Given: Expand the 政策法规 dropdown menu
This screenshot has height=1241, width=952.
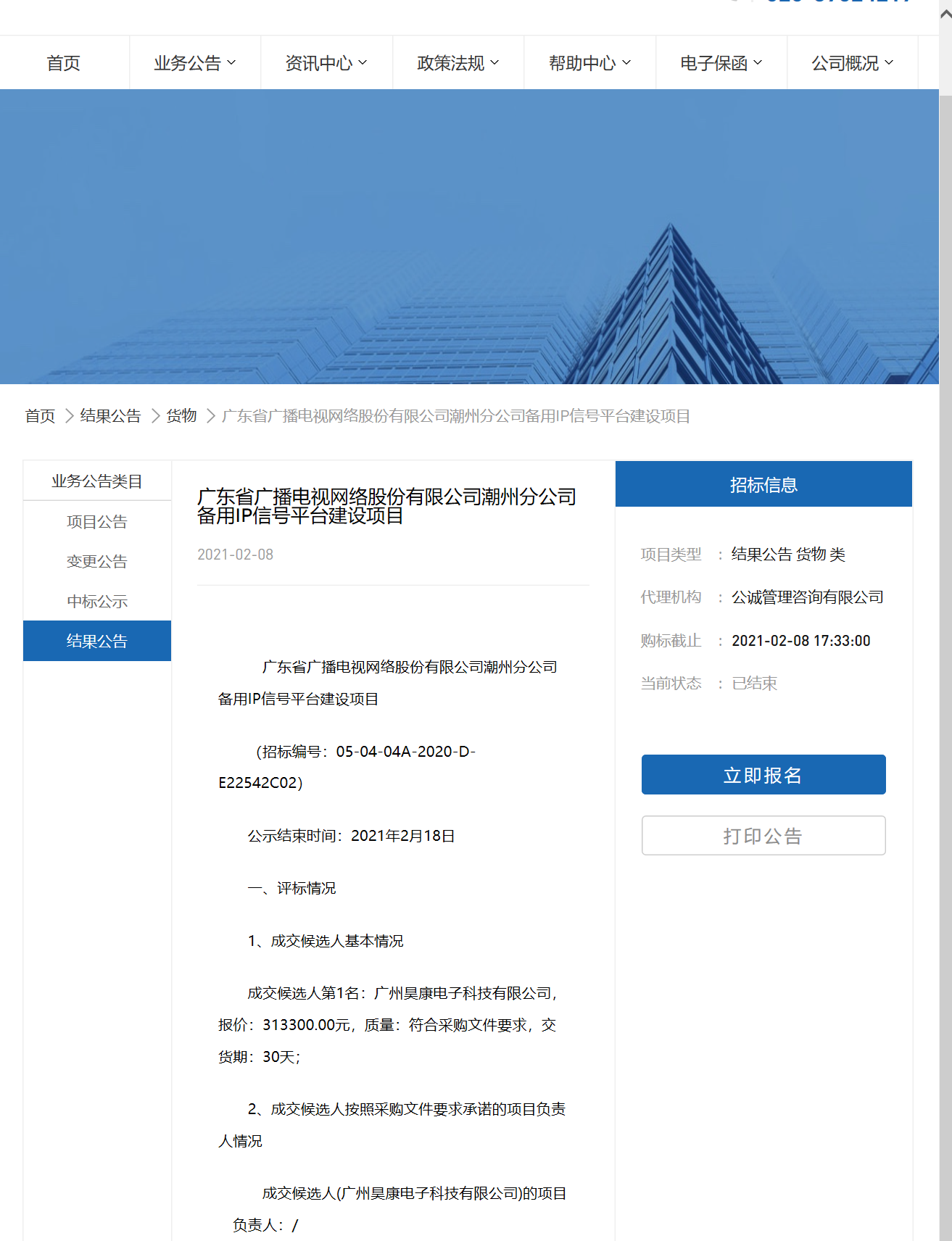Looking at the screenshot, I should pos(458,63).
